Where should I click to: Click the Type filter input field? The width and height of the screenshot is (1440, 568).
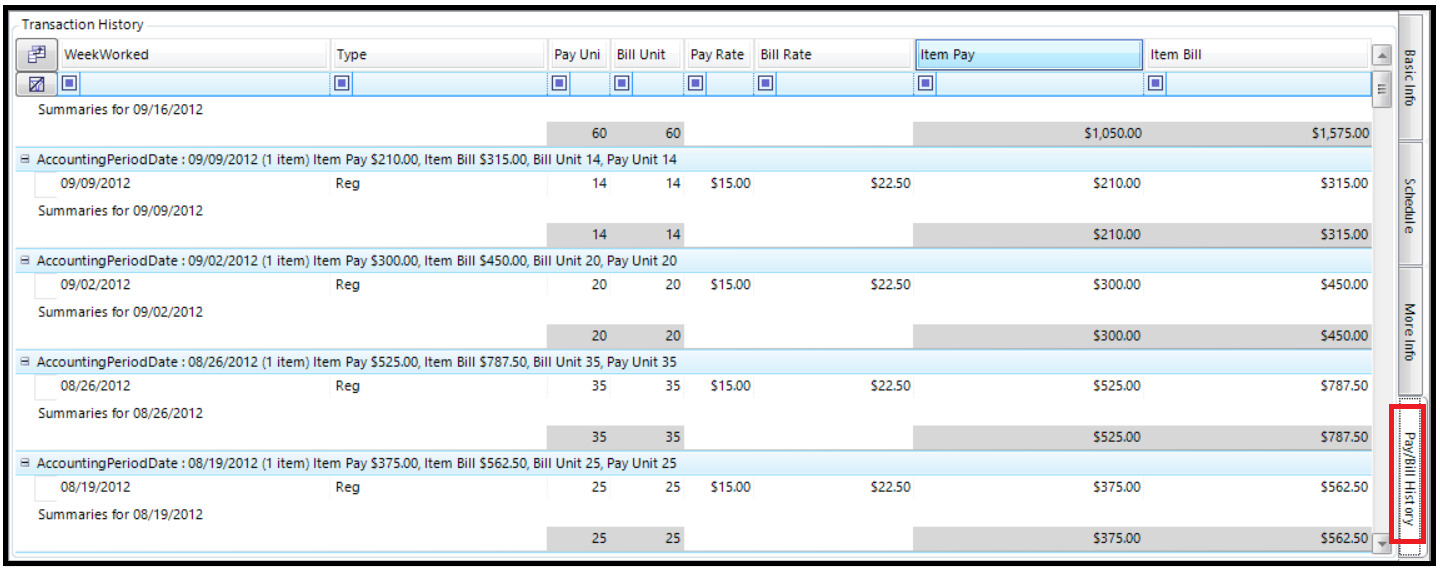pyautogui.click(x=448, y=84)
